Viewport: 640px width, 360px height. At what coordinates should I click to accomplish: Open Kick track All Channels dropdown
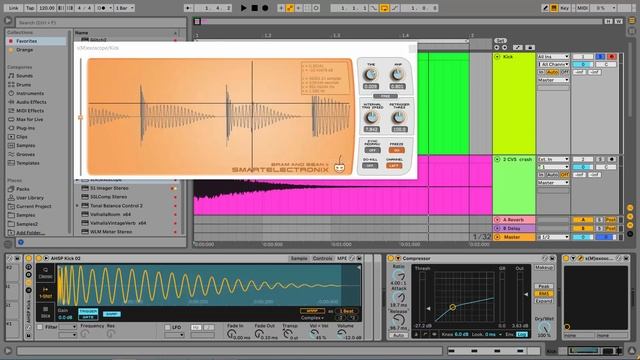point(553,64)
